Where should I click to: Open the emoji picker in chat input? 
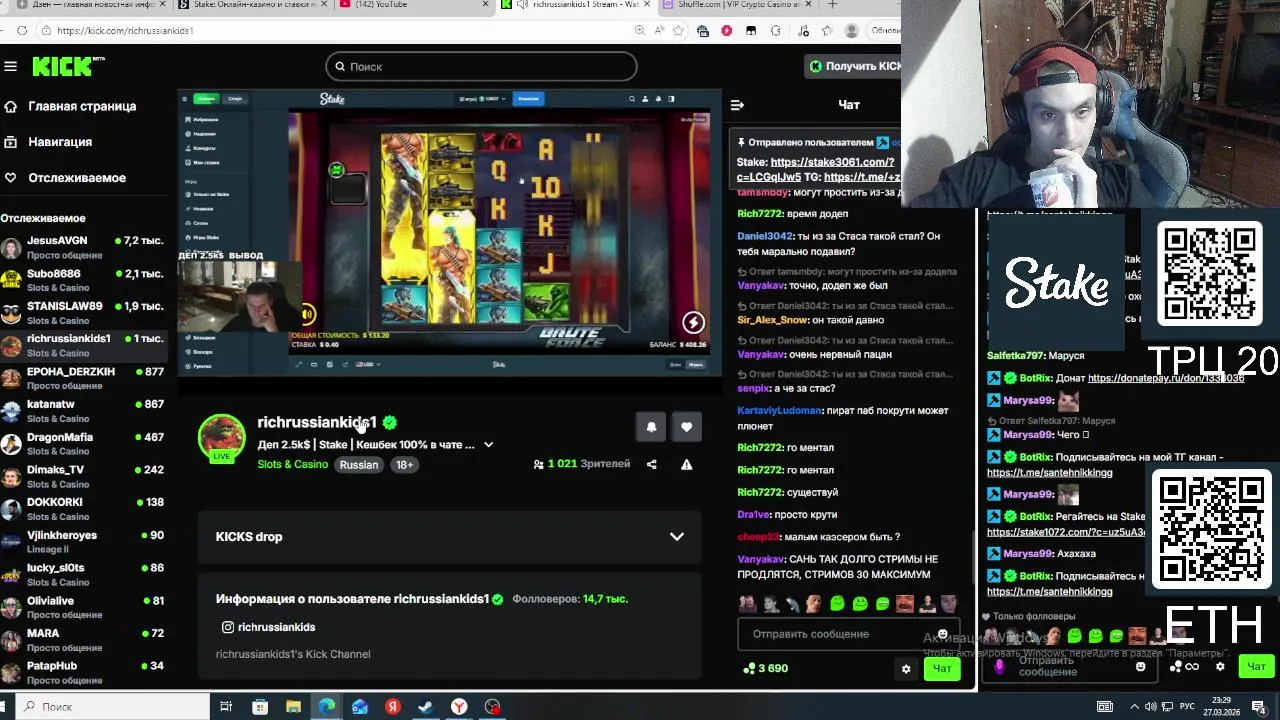942,634
